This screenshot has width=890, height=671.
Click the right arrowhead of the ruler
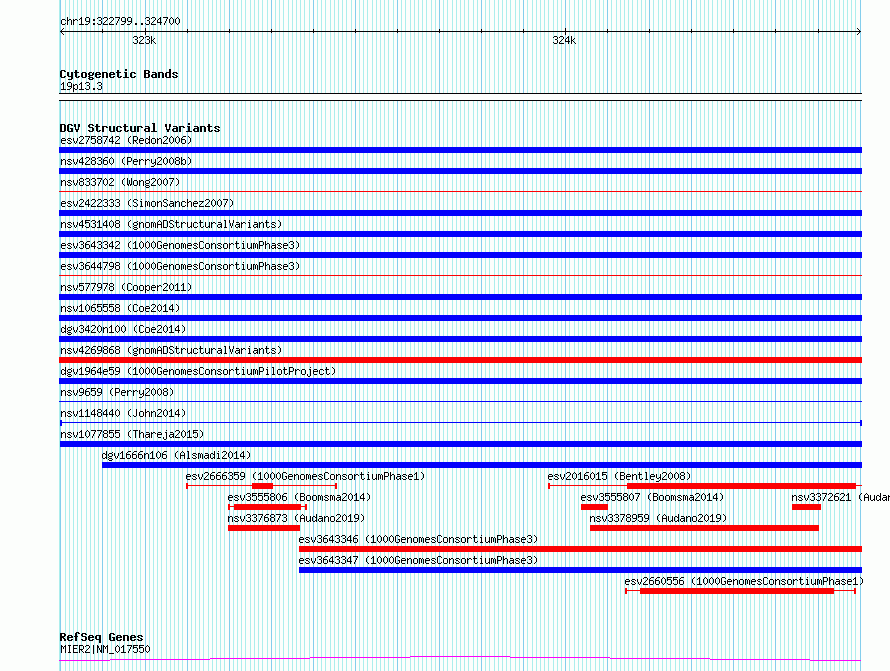click(859, 32)
